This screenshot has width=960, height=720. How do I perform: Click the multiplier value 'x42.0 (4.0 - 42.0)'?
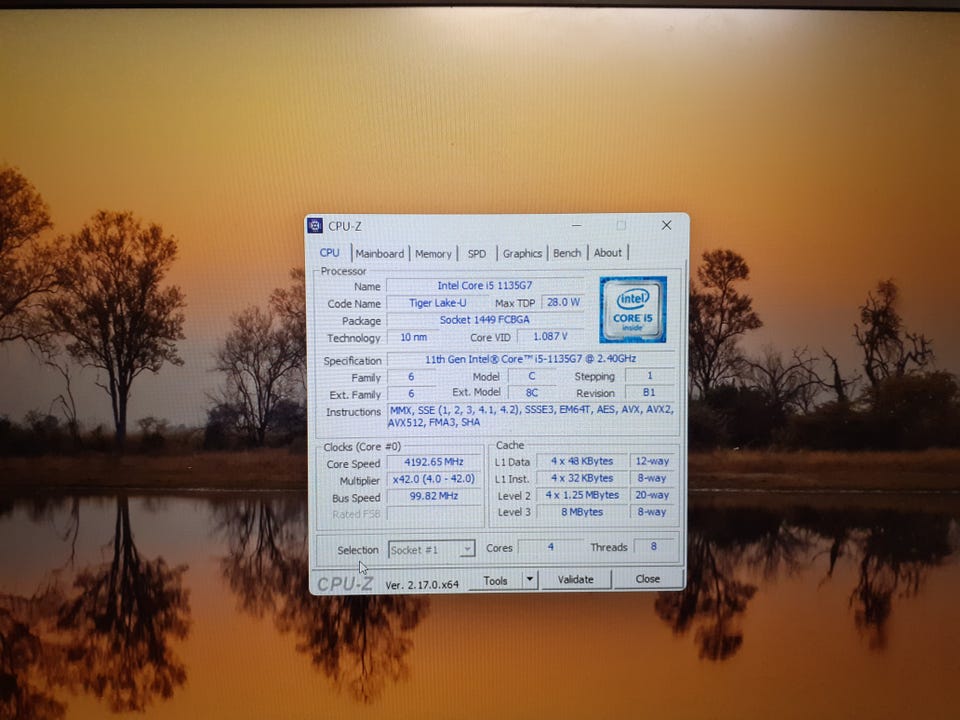pyautogui.click(x=433, y=479)
